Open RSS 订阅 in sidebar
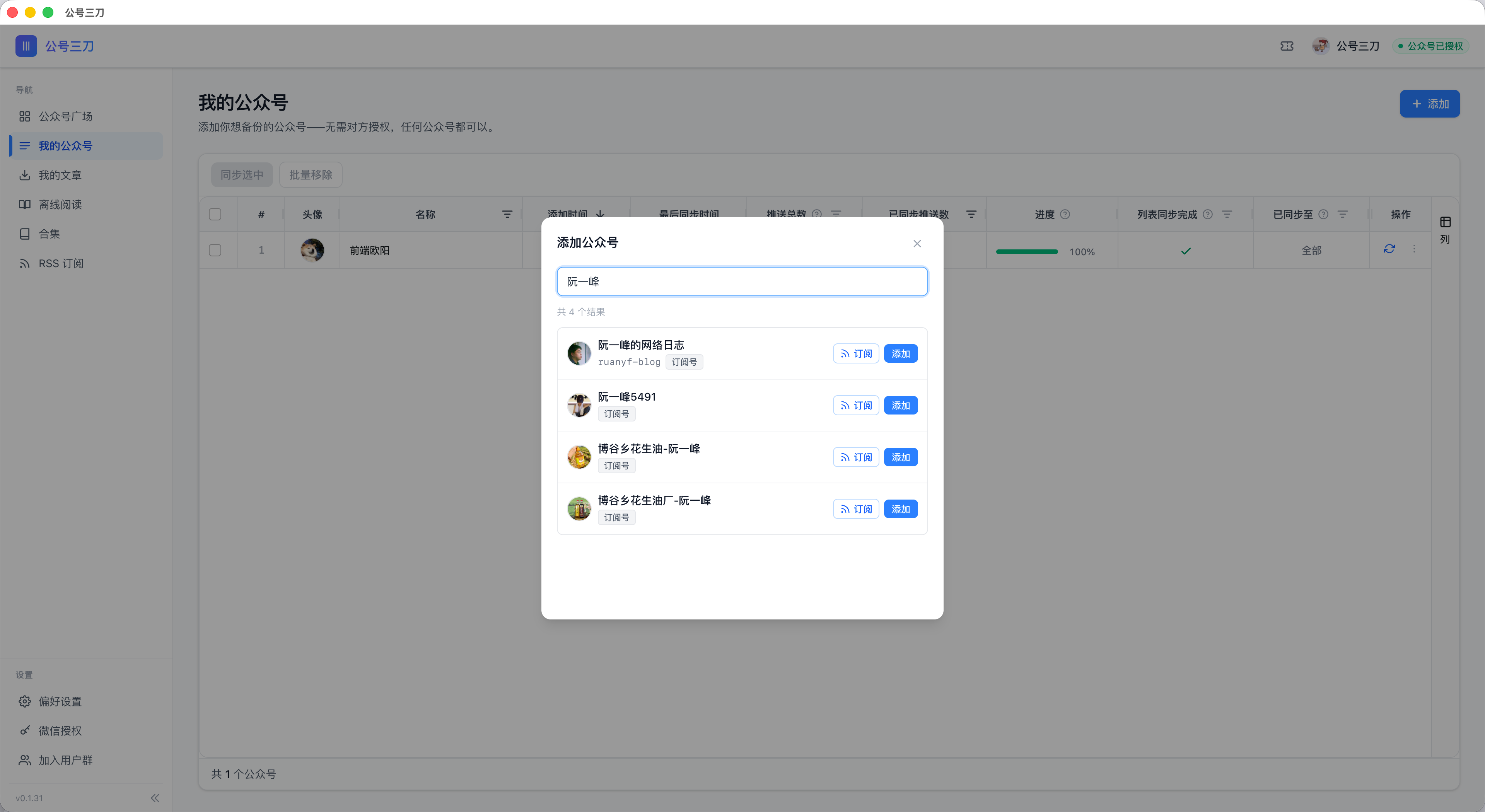 click(87, 263)
